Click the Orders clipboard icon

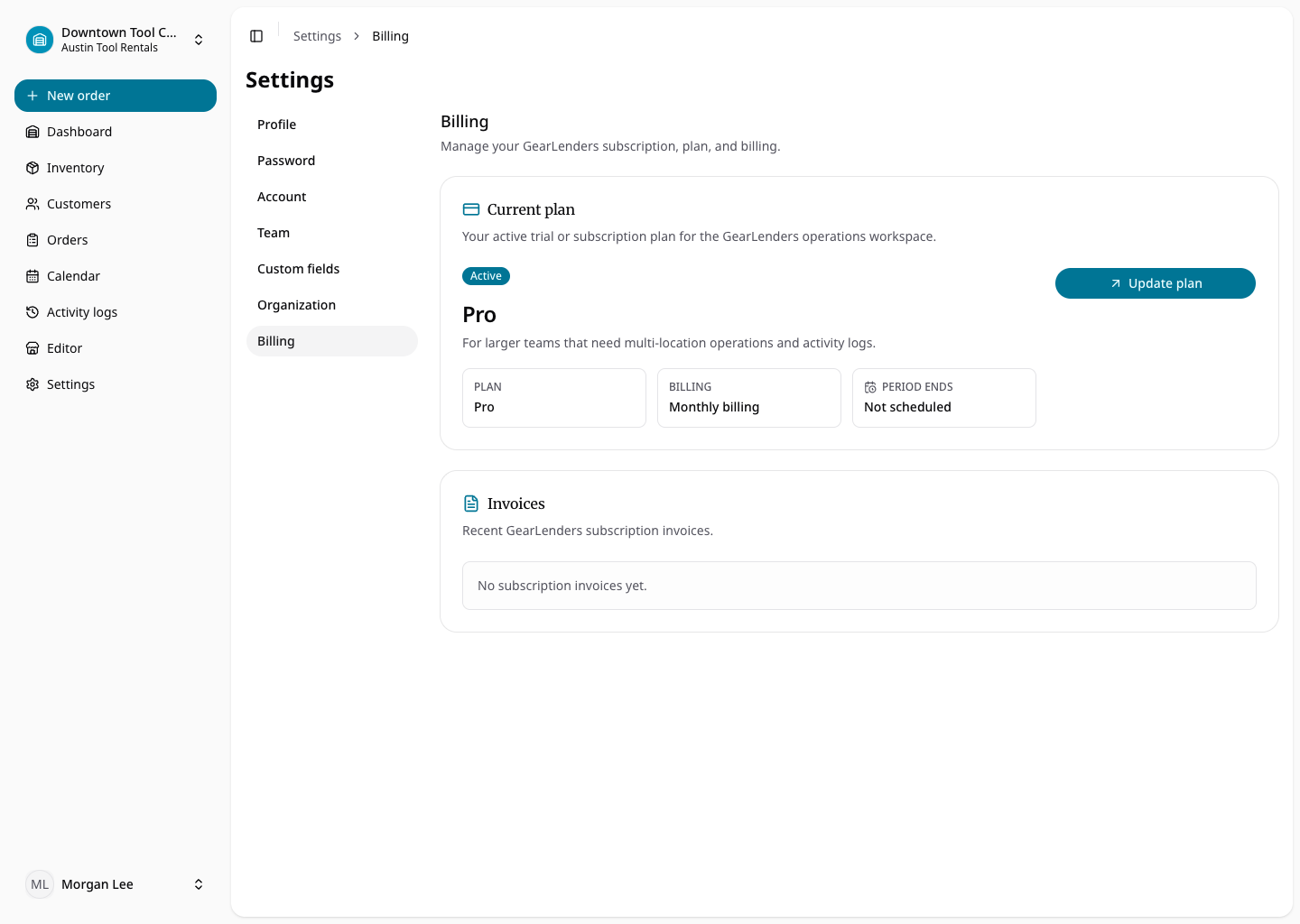click(32, 240)
